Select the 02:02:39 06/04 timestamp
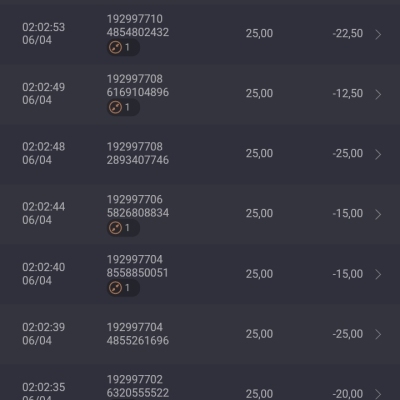Screen dimensions: 400x400 (44, 334)
